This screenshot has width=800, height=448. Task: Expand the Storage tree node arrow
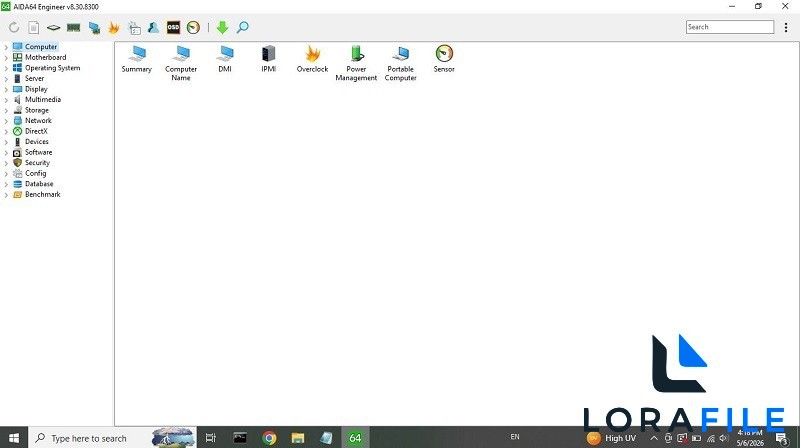coord(6,110)
